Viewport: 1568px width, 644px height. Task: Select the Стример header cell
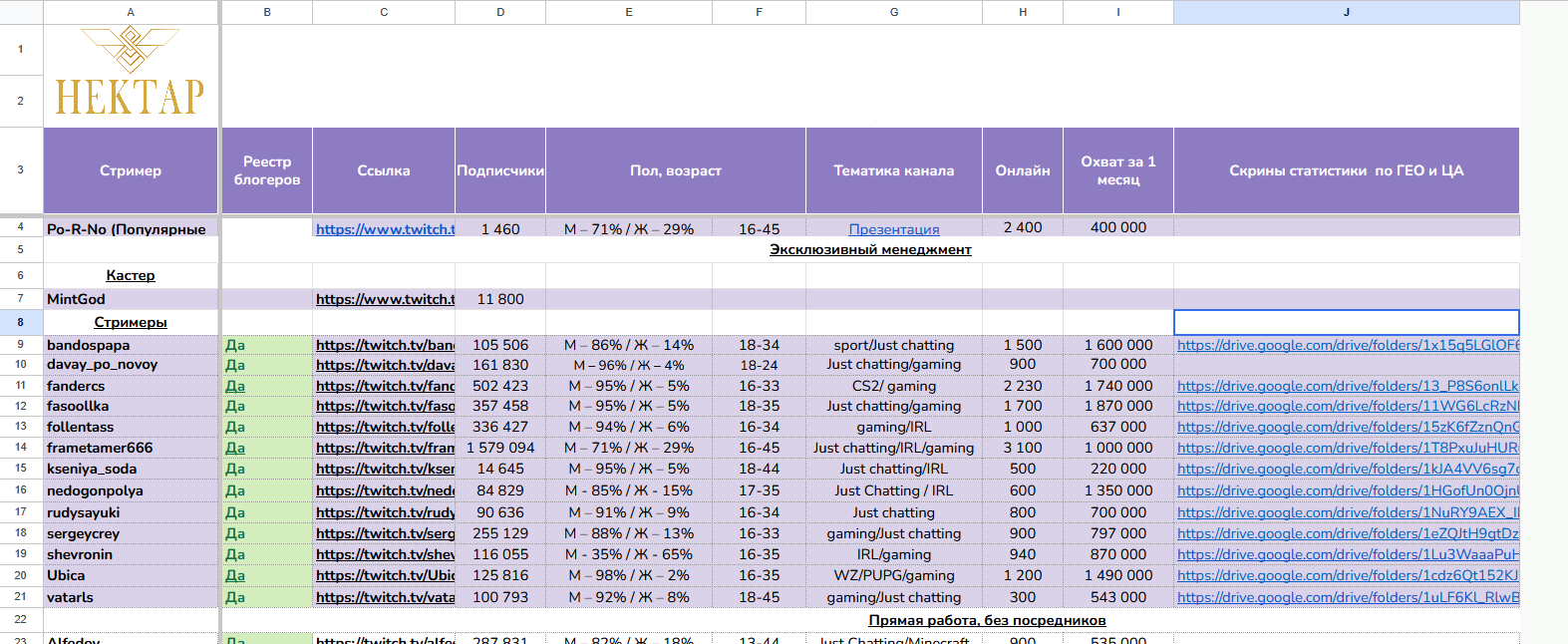click(130, 170)
